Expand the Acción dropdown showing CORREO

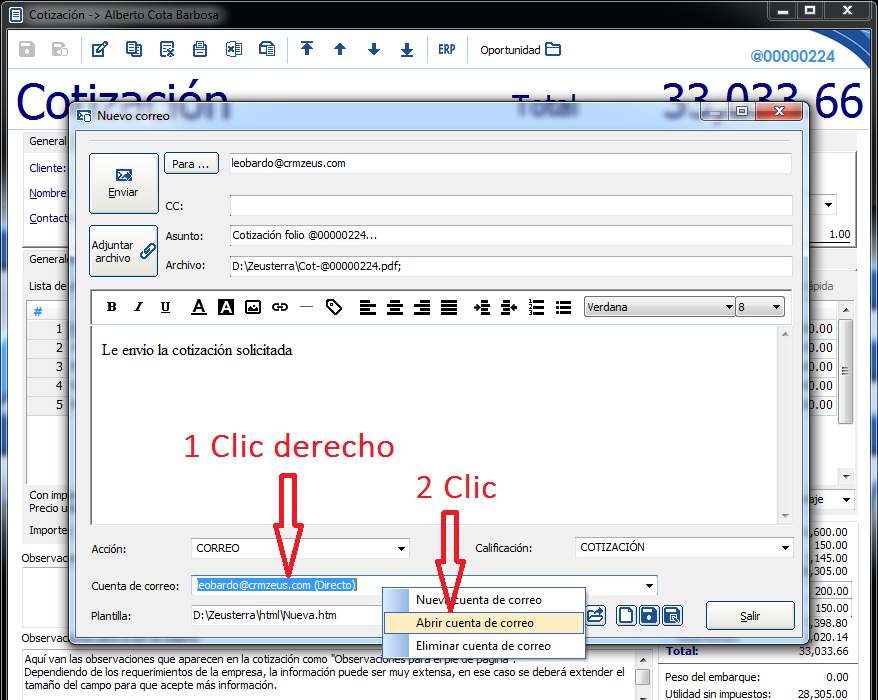click(x=402, y=548)
